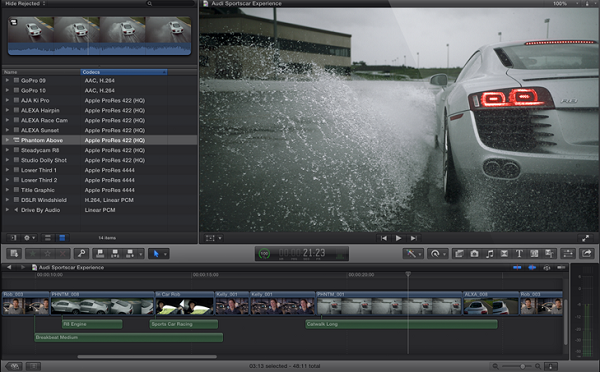Image resolution: width=600 pixels, height=372 pixels.
Task: Click the timeline playhead marker
Action: [x=408, y=274]
